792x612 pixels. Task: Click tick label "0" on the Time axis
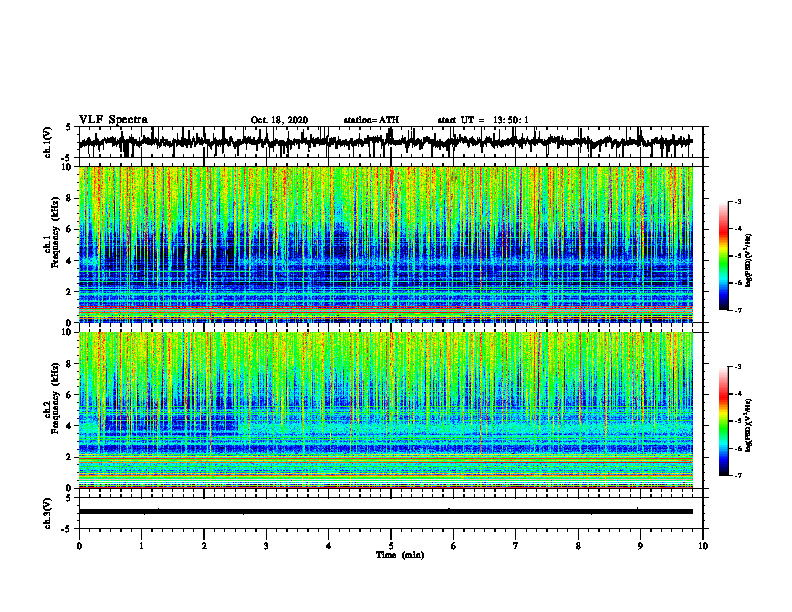[79, 546]
